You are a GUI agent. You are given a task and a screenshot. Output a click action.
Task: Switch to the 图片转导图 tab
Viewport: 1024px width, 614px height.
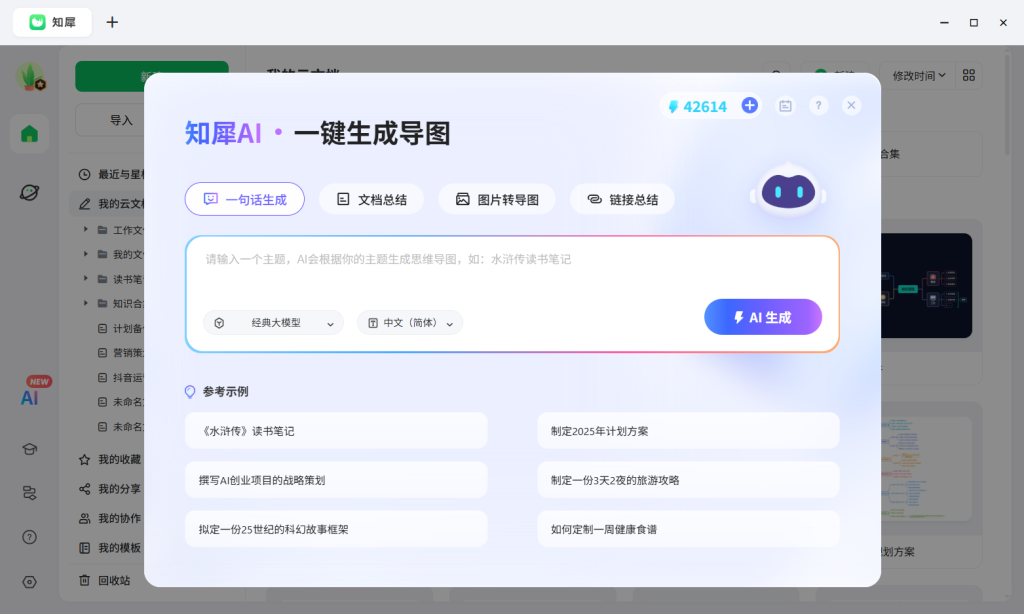pyautogui.click(x=497, y=199)
